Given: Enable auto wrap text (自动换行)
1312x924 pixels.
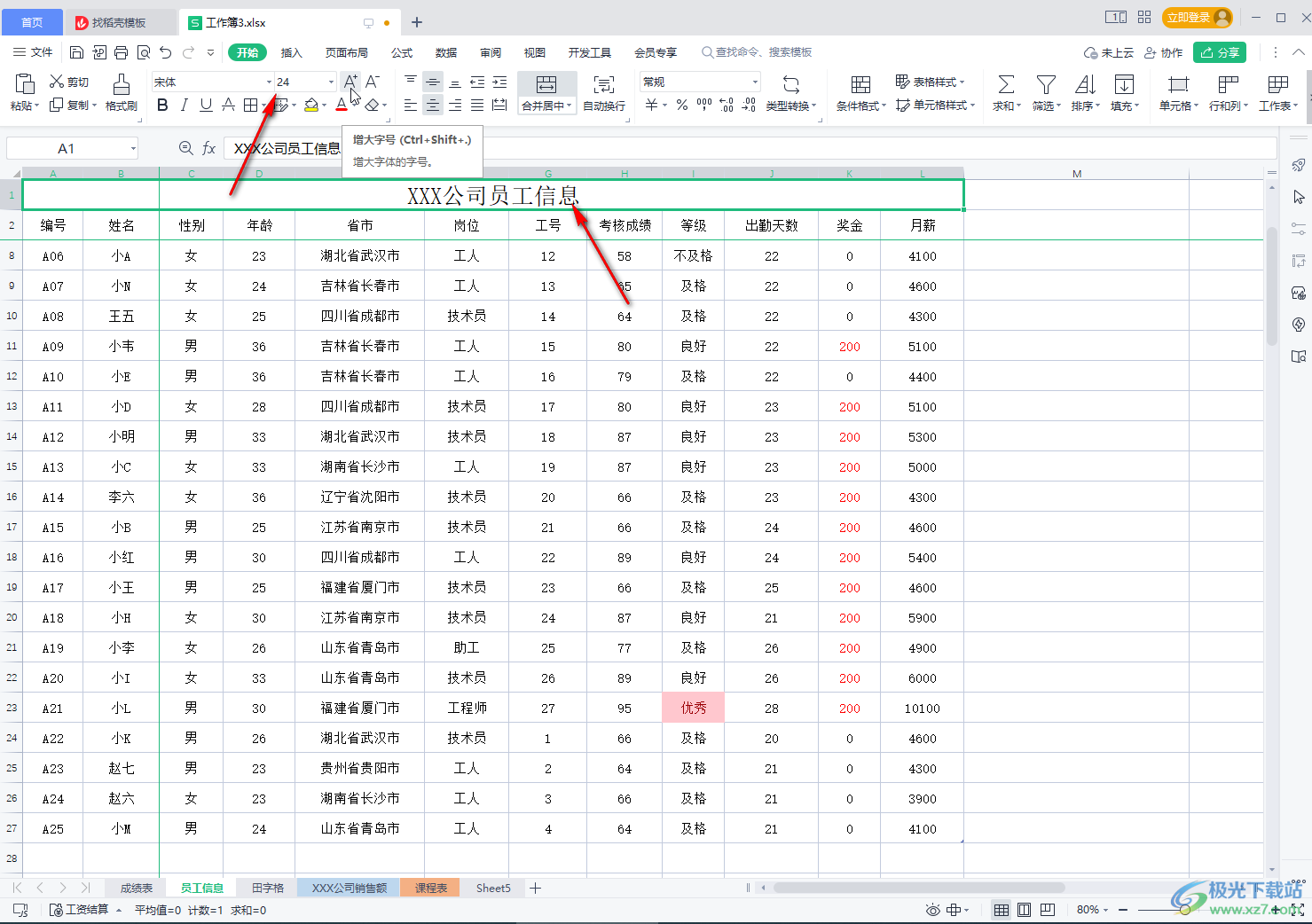Looking at the screenshot, I should [x=604, y=92].
